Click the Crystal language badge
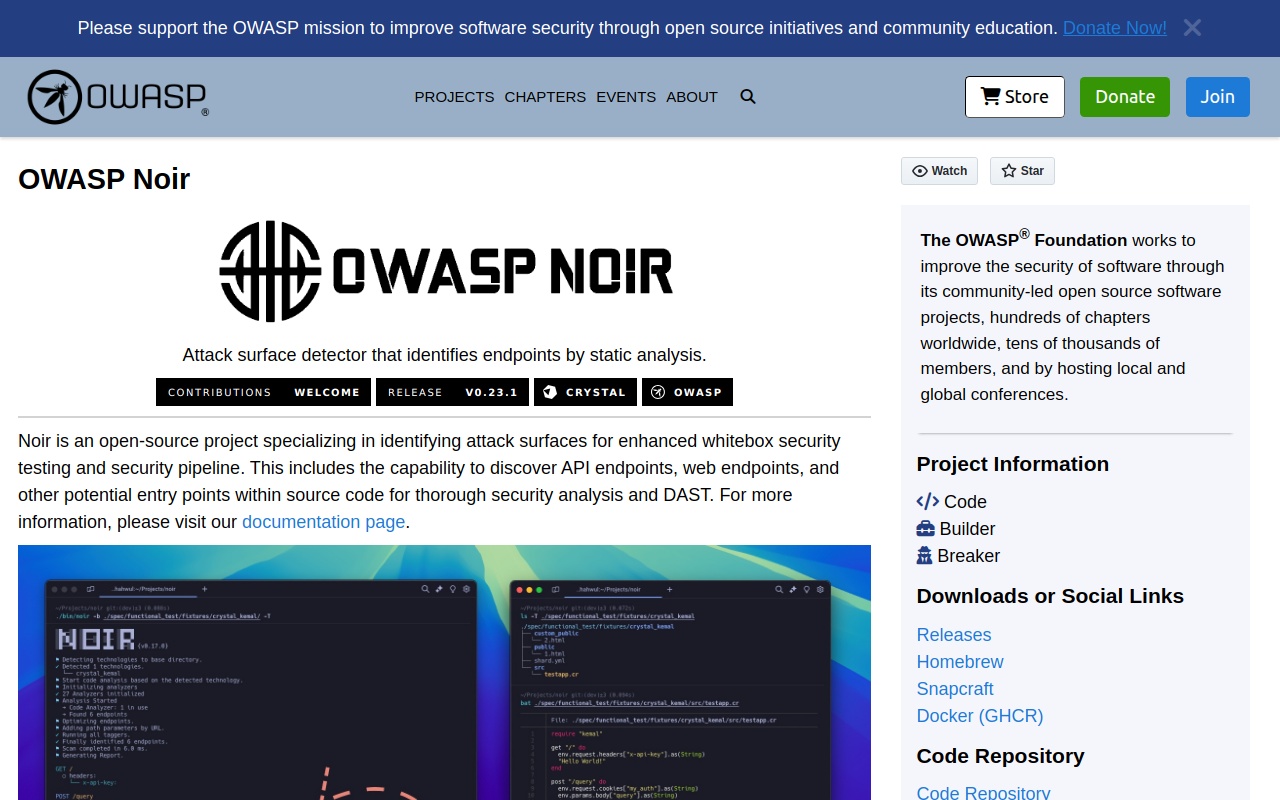 [585, 392]
